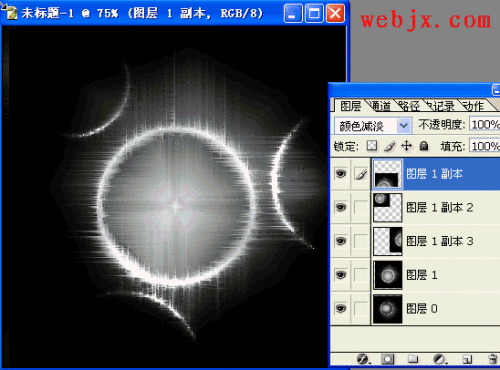The width and height of the screenshot is (500, 370).
Task: Select thumbnail of 图层 1 副本 3
Action: point(387,241)
